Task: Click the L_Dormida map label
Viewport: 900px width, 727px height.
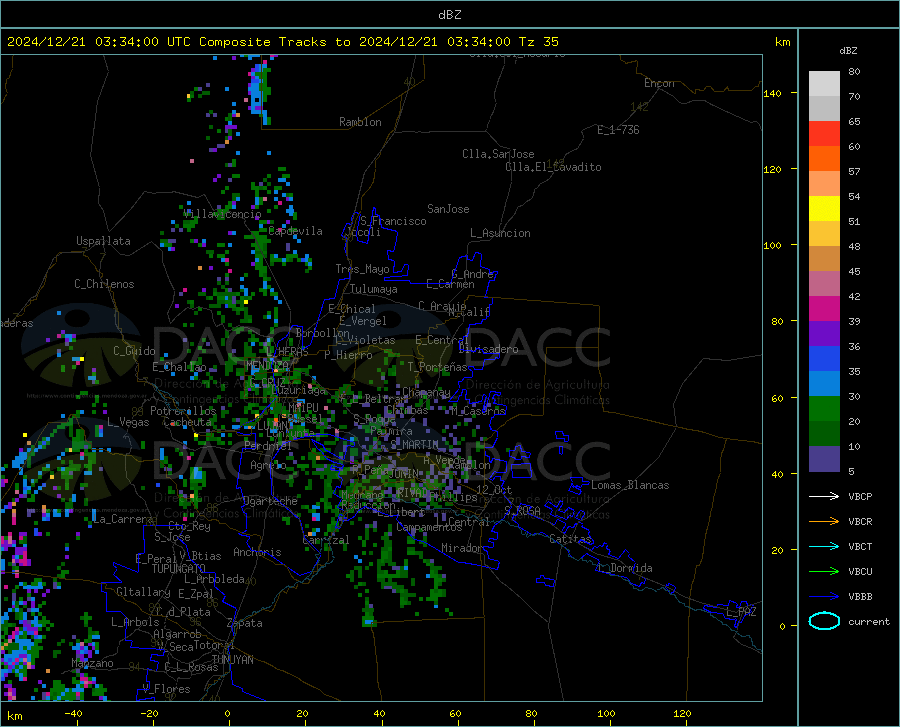Action: [624, 568]
